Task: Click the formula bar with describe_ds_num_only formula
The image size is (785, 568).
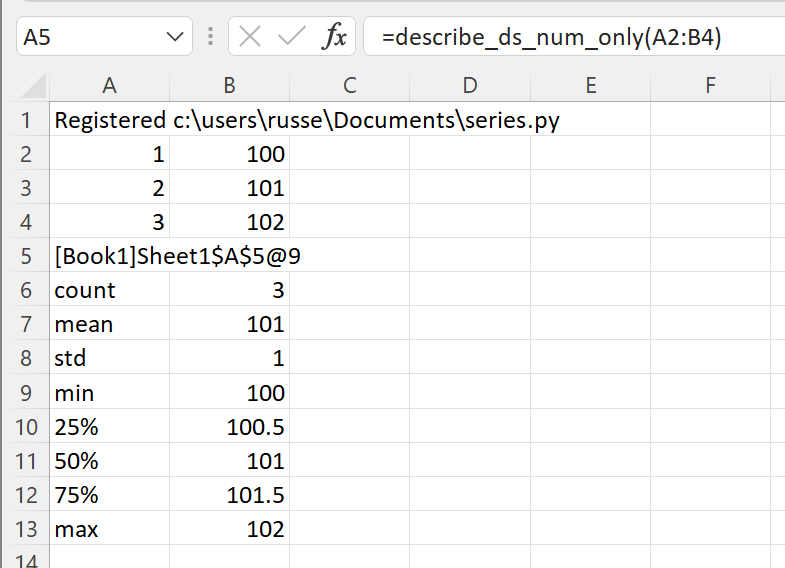Action: [574, 37]
